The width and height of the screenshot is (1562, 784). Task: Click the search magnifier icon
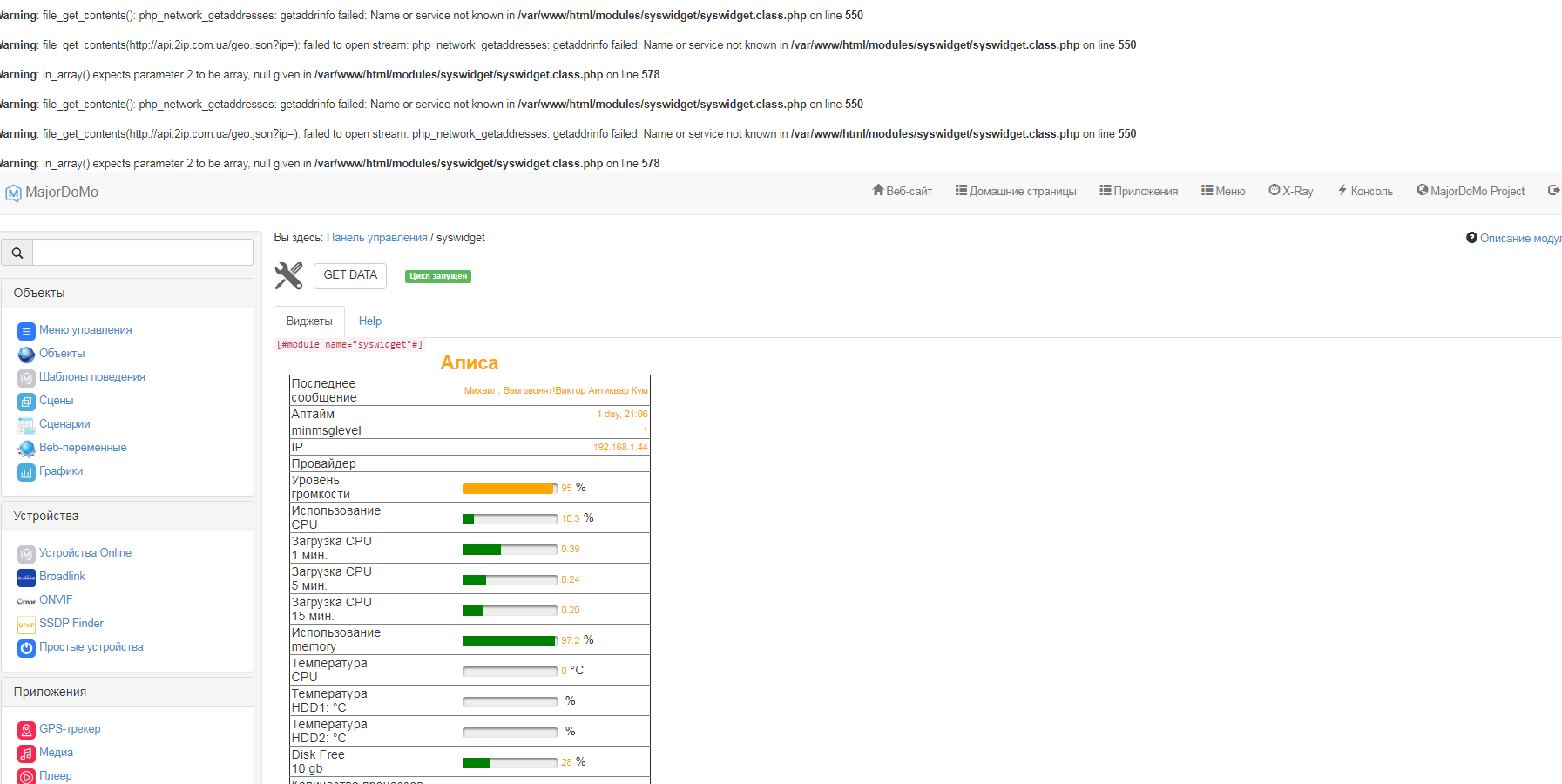tap(17, 253)
